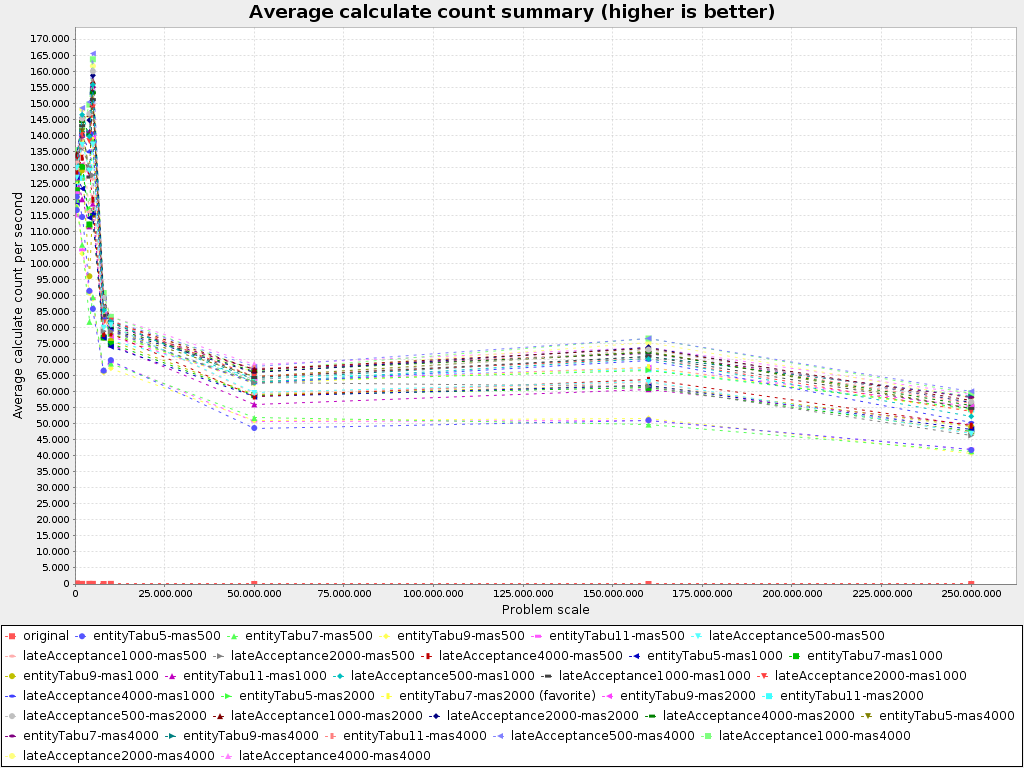1024x768 pixels.
Task: Click the Problem scale x-axis label
Action: tap(545, 609)
